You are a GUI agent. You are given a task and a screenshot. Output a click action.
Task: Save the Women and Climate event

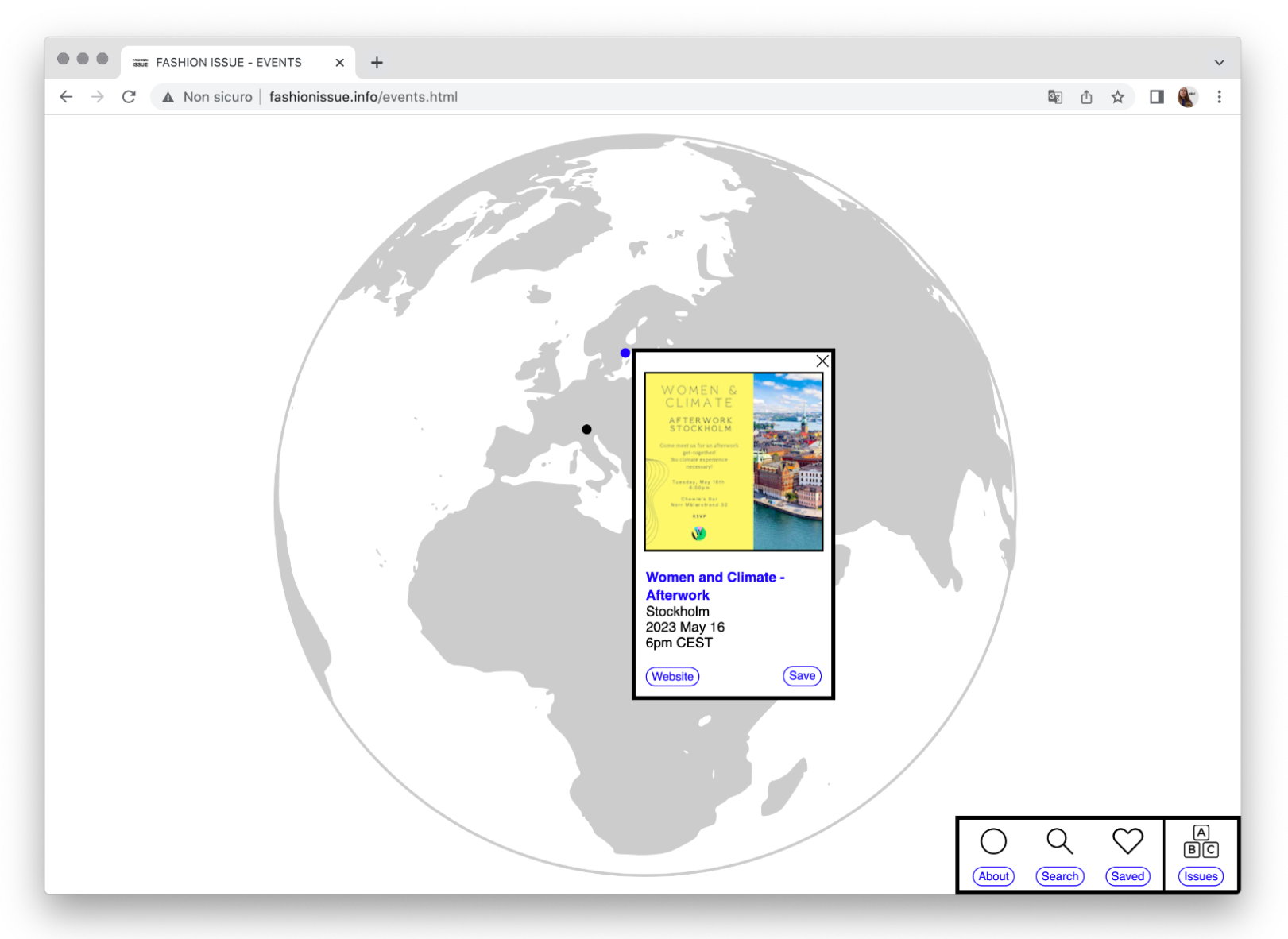coord(802,676)
